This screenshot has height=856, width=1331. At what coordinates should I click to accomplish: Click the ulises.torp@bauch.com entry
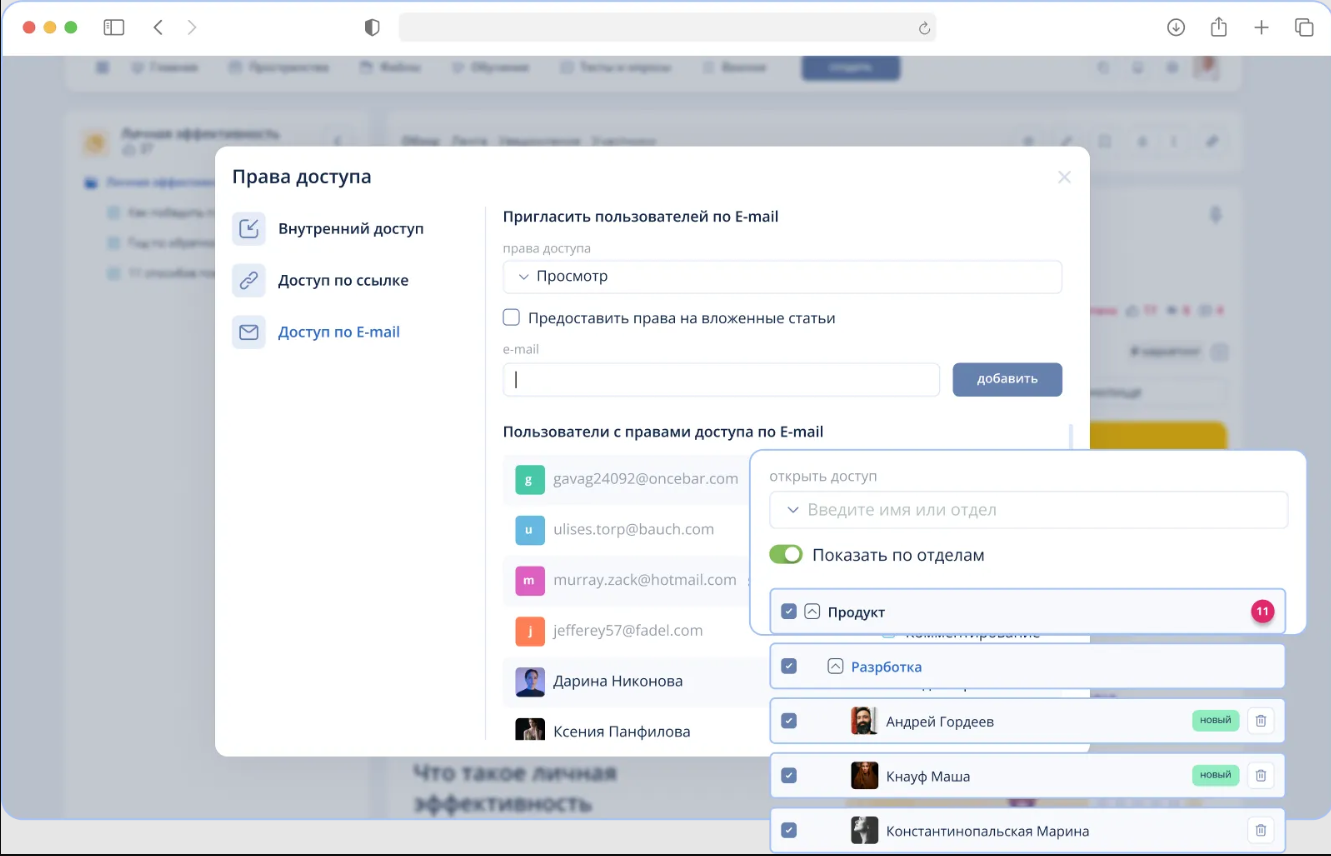[633, 530]
